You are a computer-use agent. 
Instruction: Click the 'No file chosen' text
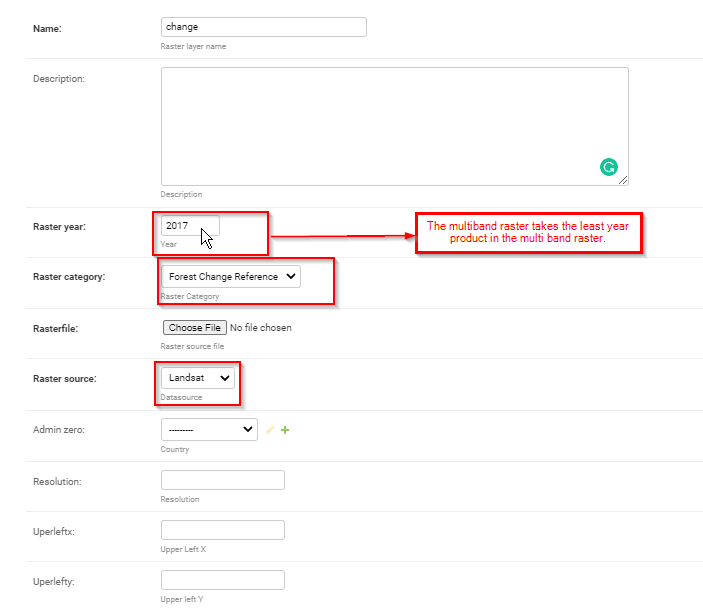click(x=260, y=328)
